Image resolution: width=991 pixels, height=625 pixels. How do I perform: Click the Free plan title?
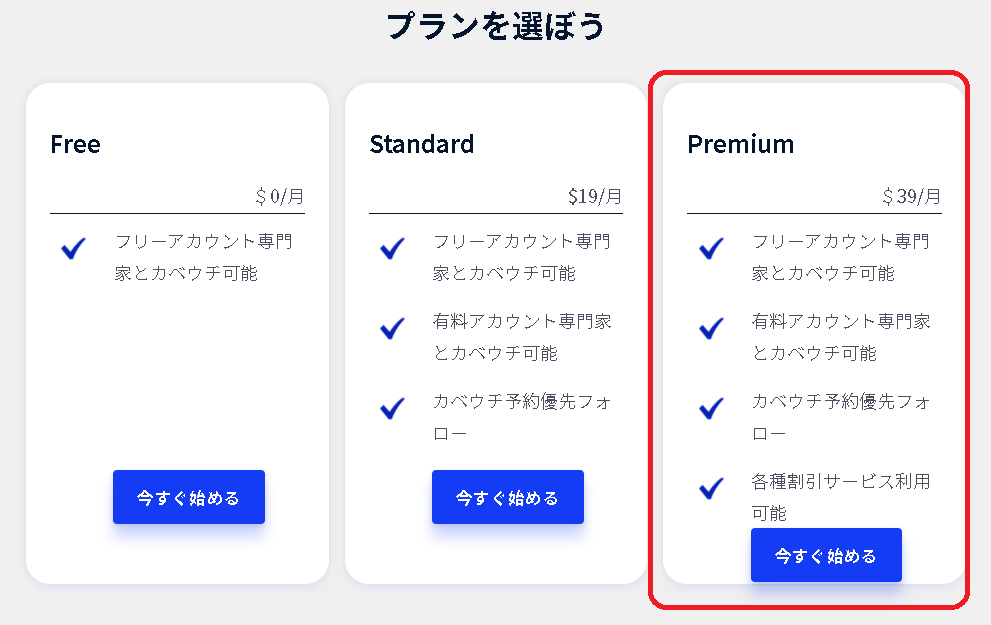click(x=75, y=144)
